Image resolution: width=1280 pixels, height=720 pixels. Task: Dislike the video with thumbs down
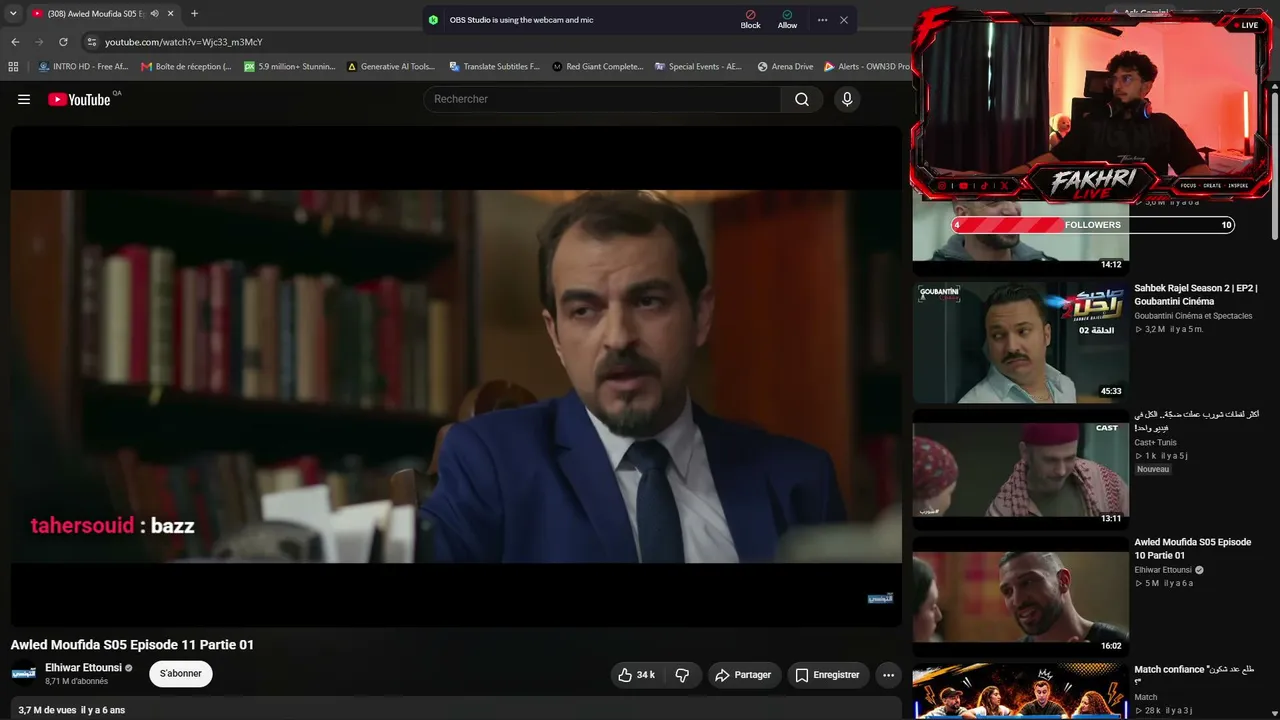coord(682,675)
